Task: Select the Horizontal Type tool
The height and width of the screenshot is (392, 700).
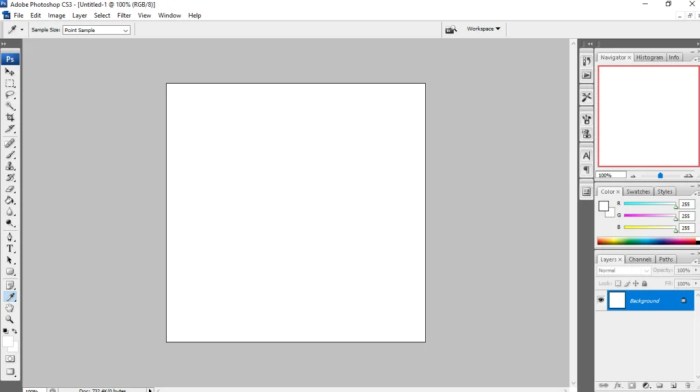Action: (10, 249)
